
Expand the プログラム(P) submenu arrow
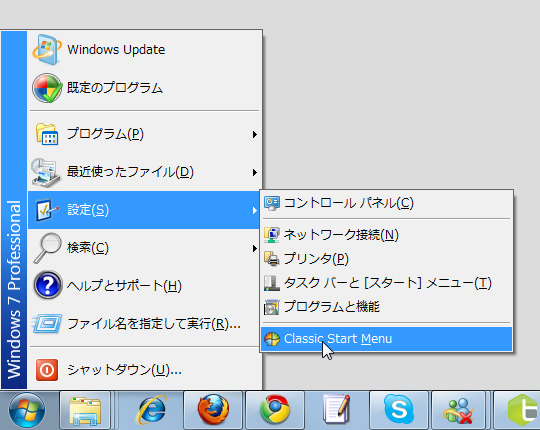pyautogui.click(x=255, y=134)
